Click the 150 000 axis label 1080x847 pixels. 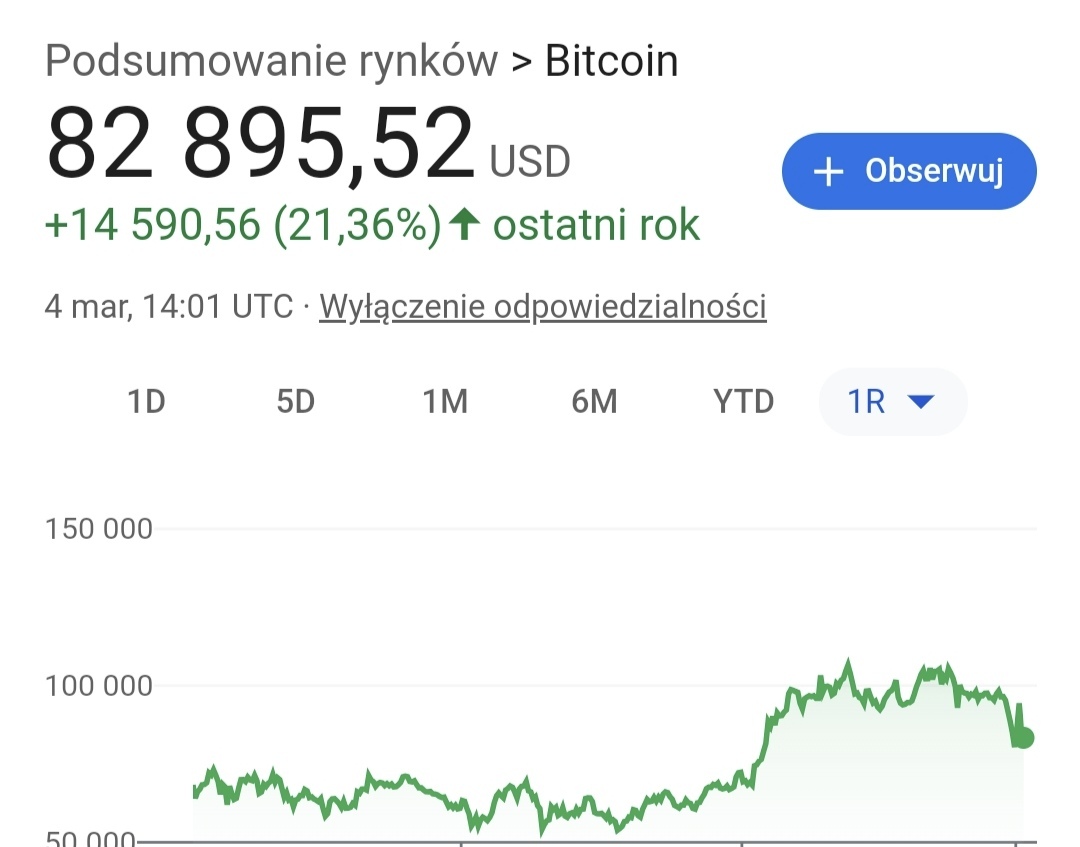pyautogui.click(x=99, y=529)
